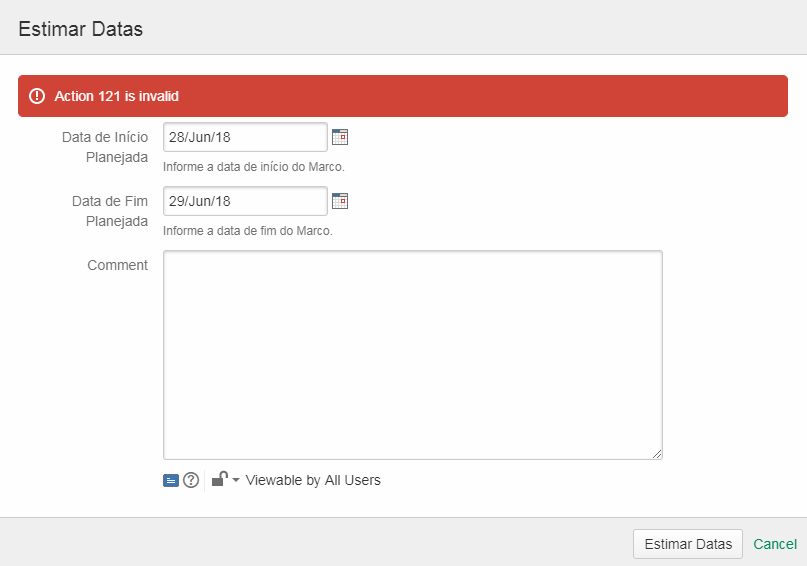Click the 'Estimar Datas' dialog title
The height and width of the screenshot is (566, 807).
pos(81,29)
